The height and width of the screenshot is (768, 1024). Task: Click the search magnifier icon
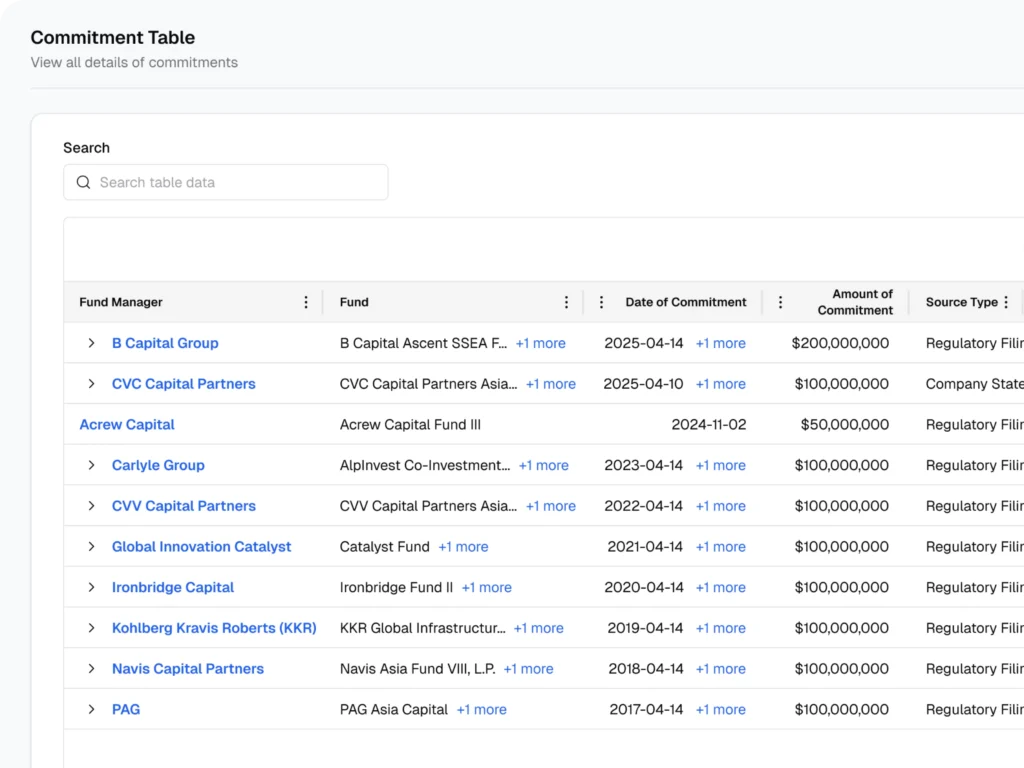click(84, 183)
